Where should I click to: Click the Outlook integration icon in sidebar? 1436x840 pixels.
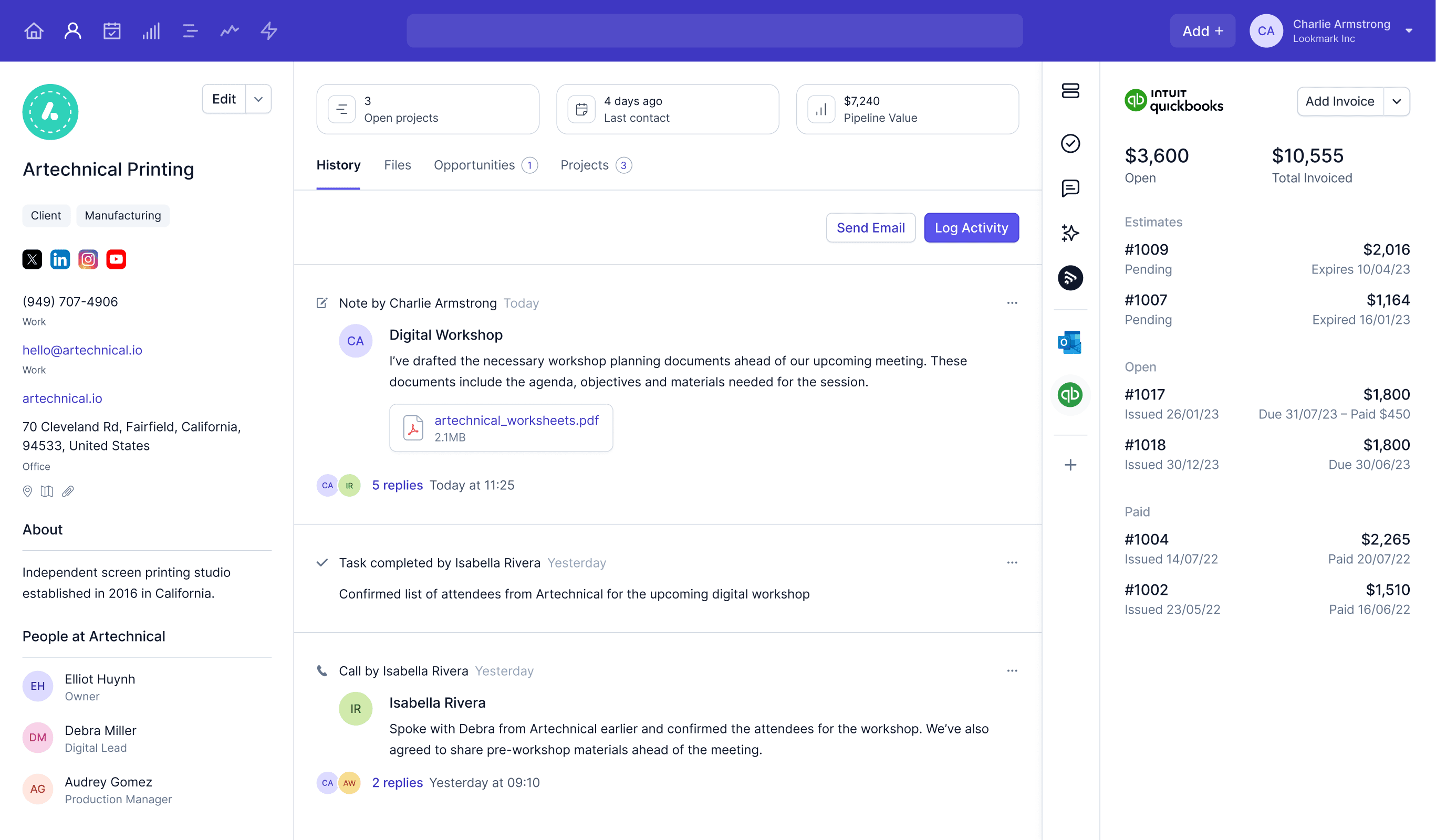1070,343
